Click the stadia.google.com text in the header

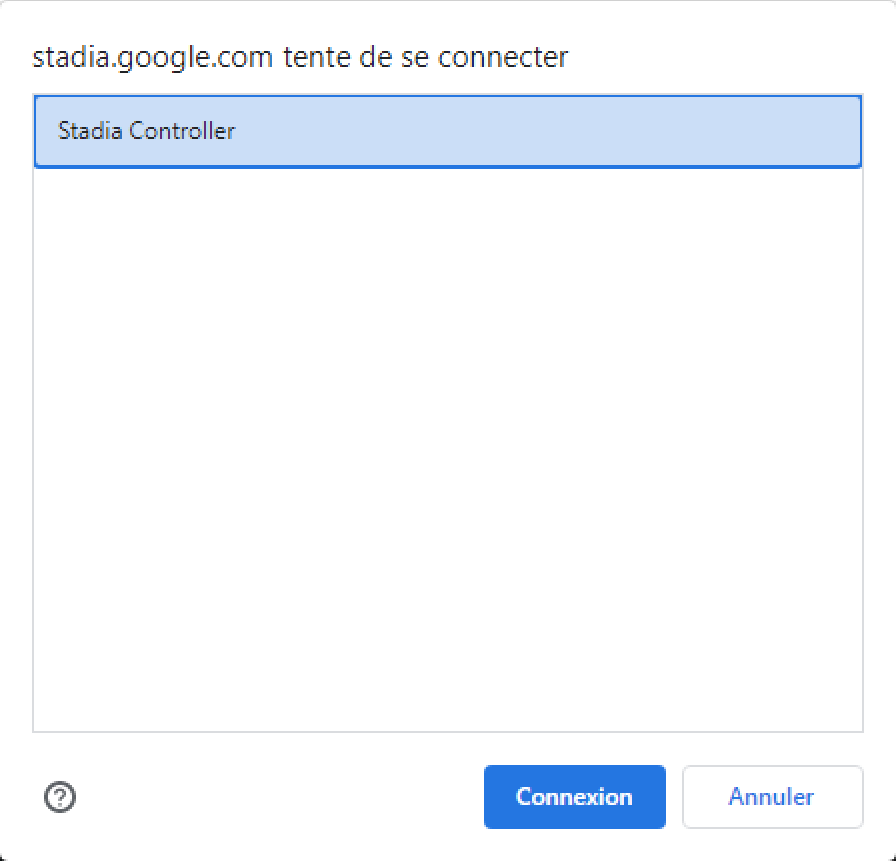pos(153,58)
